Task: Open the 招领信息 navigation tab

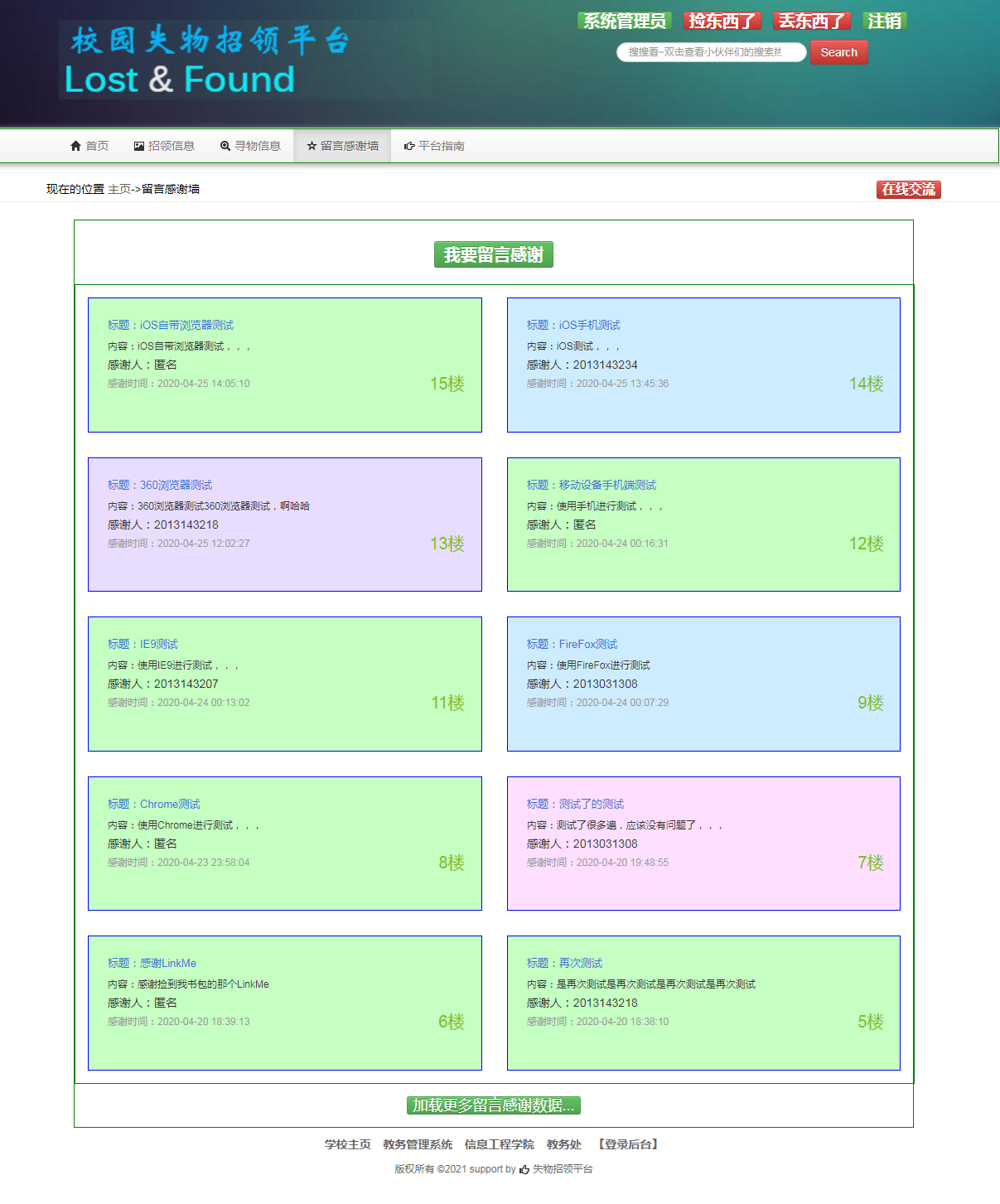Action: tap(164, 146)
